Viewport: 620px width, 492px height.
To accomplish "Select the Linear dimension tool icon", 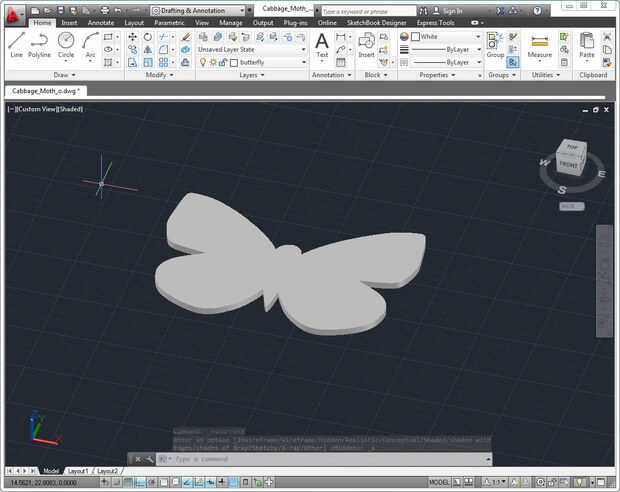I will (x=340, y=37).
